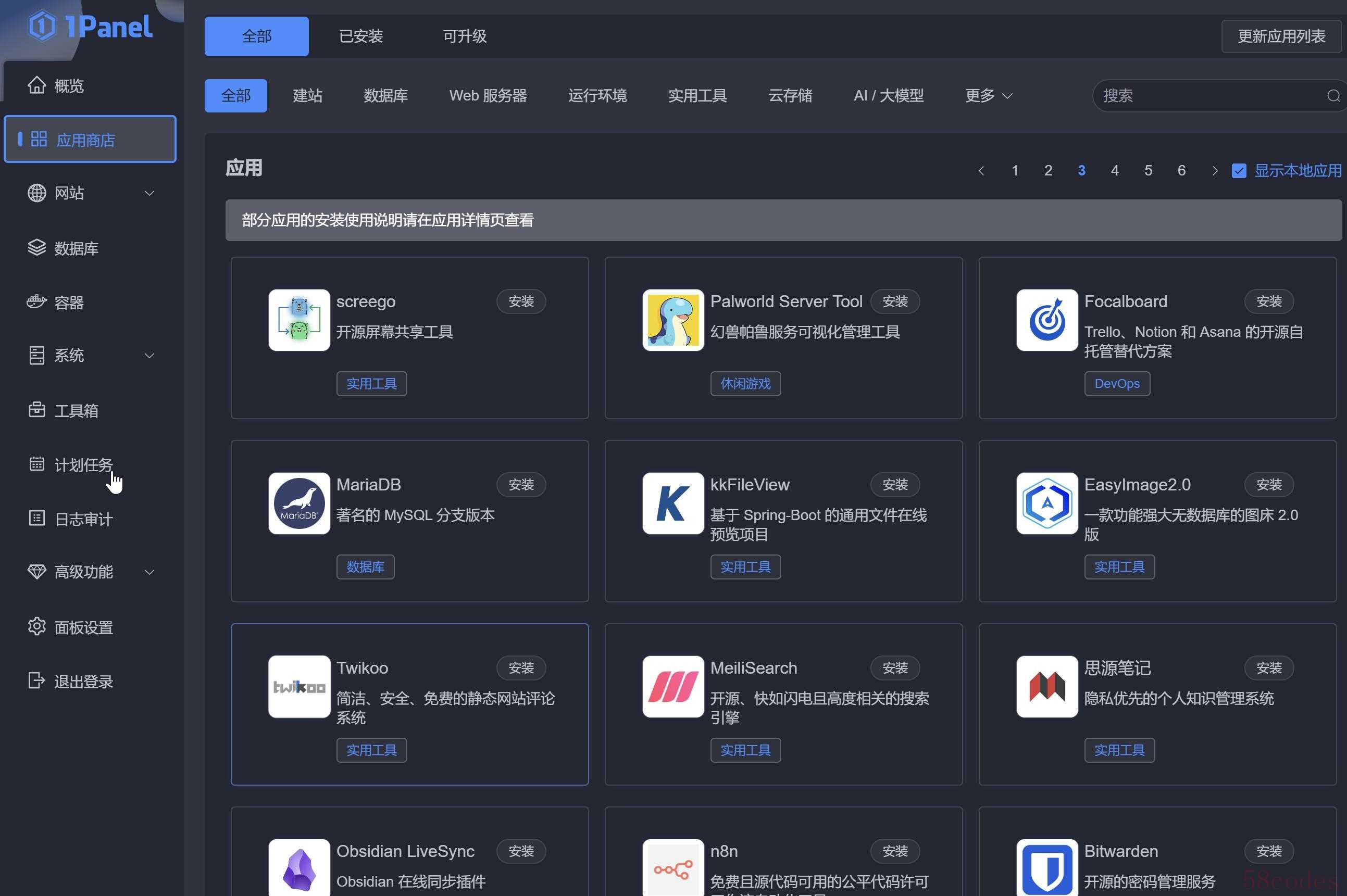Install the screego app
The height and width of the screenshot is (896, 1347).
[521, 301]
